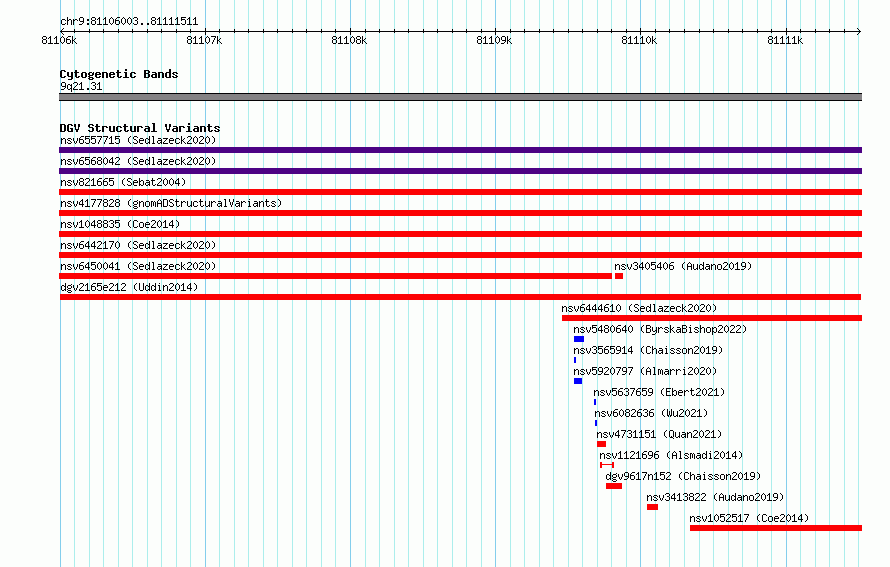Click the nsv6450041 (Sedlazeck2020) label
890x567 pixels.
pyautogui.click(x=138, y=266)
